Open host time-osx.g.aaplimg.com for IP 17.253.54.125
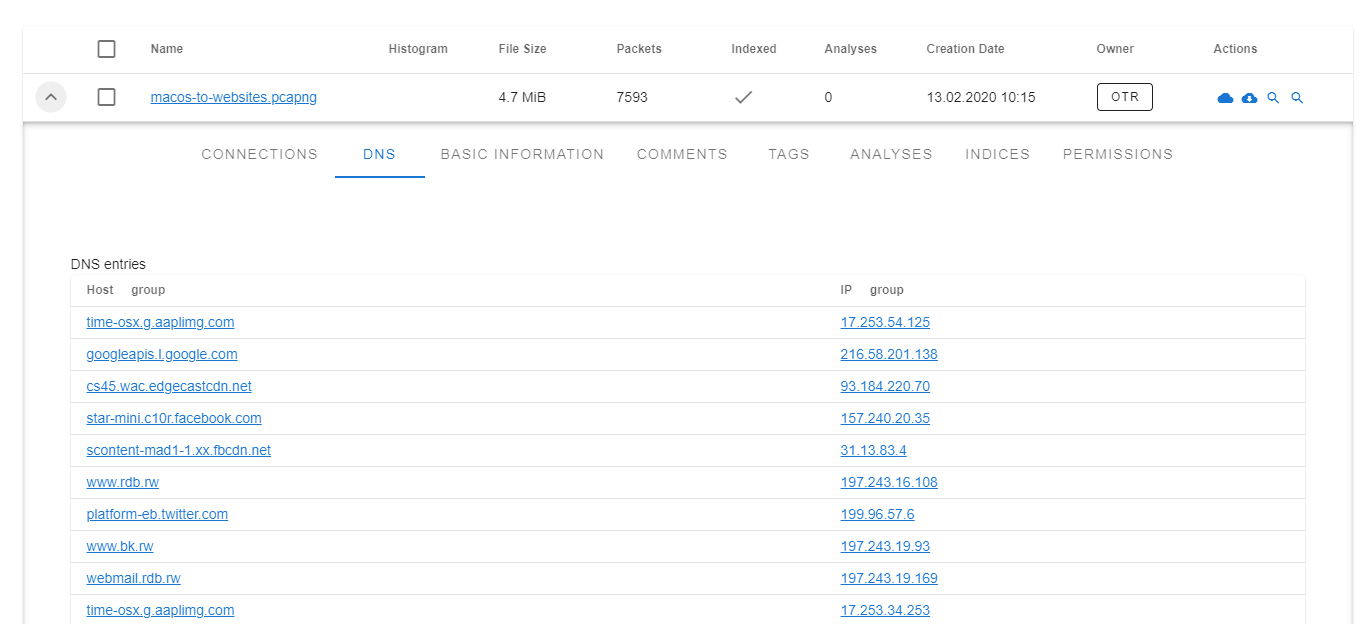Screen dimensions: 1369x624 (161, 323)
